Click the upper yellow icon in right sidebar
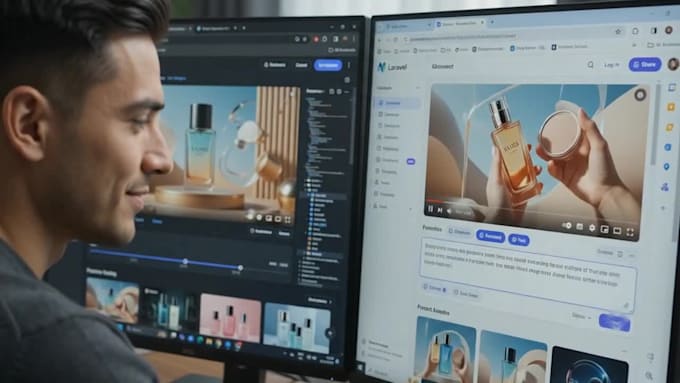Viewport: 680px width, 383px height. point(671,107)
